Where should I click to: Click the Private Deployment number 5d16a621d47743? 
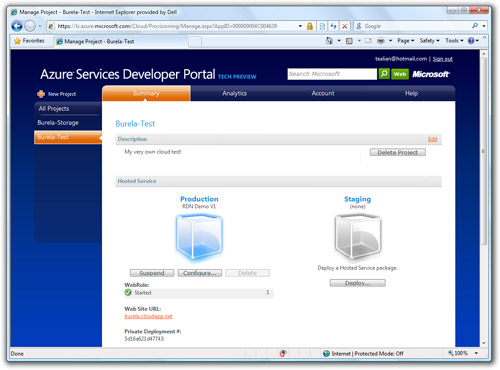coord(144,339)
